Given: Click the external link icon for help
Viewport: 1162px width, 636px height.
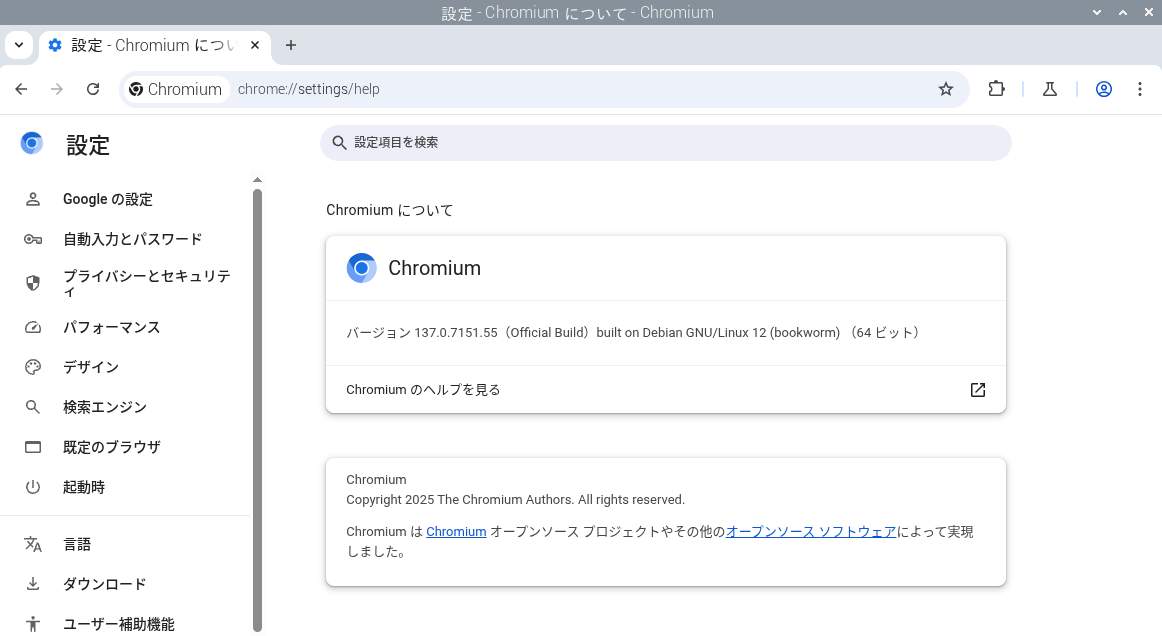Looking at the screenshot, I should [978, 390].
